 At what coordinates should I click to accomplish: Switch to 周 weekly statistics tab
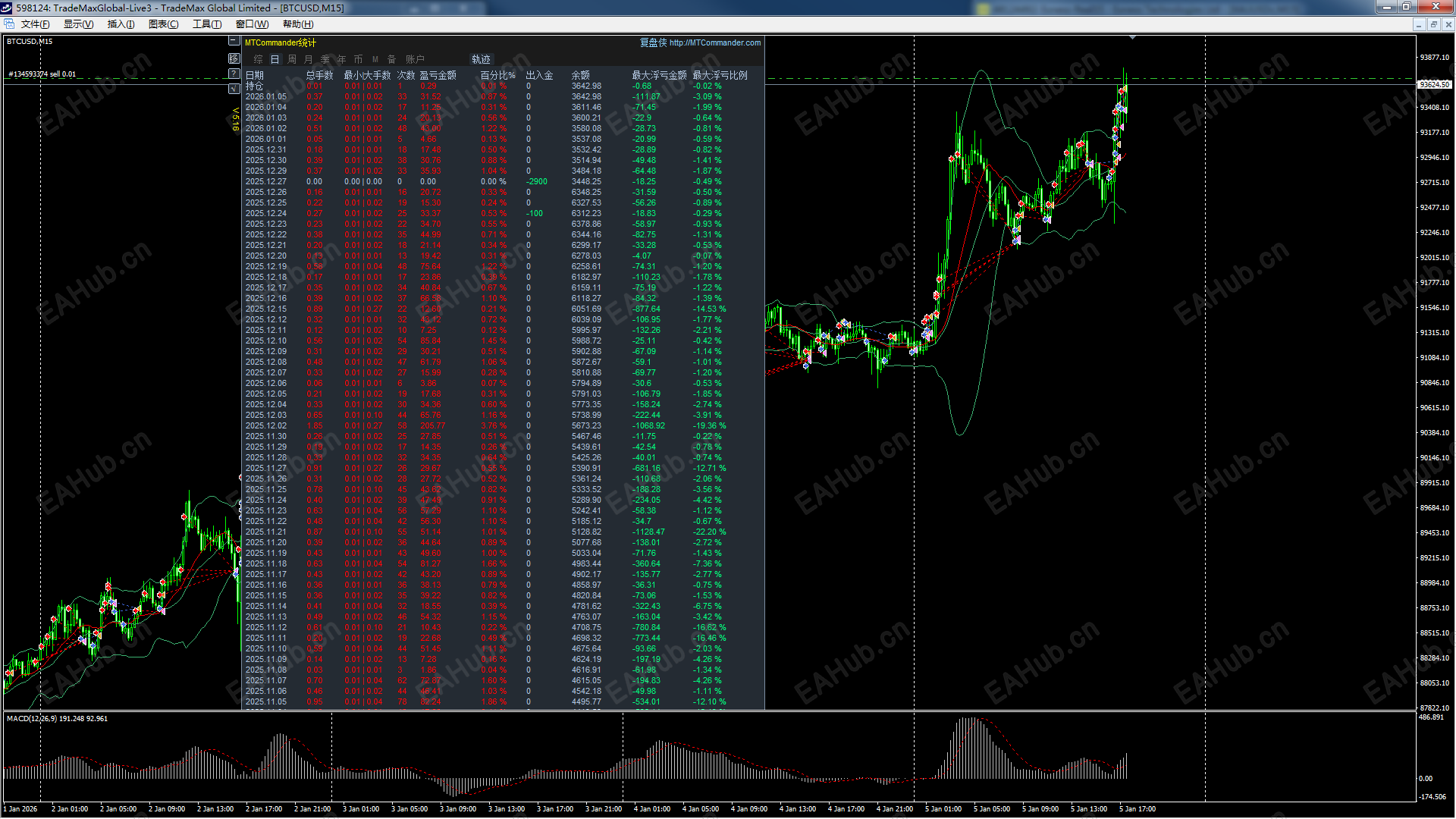(292, 59)
